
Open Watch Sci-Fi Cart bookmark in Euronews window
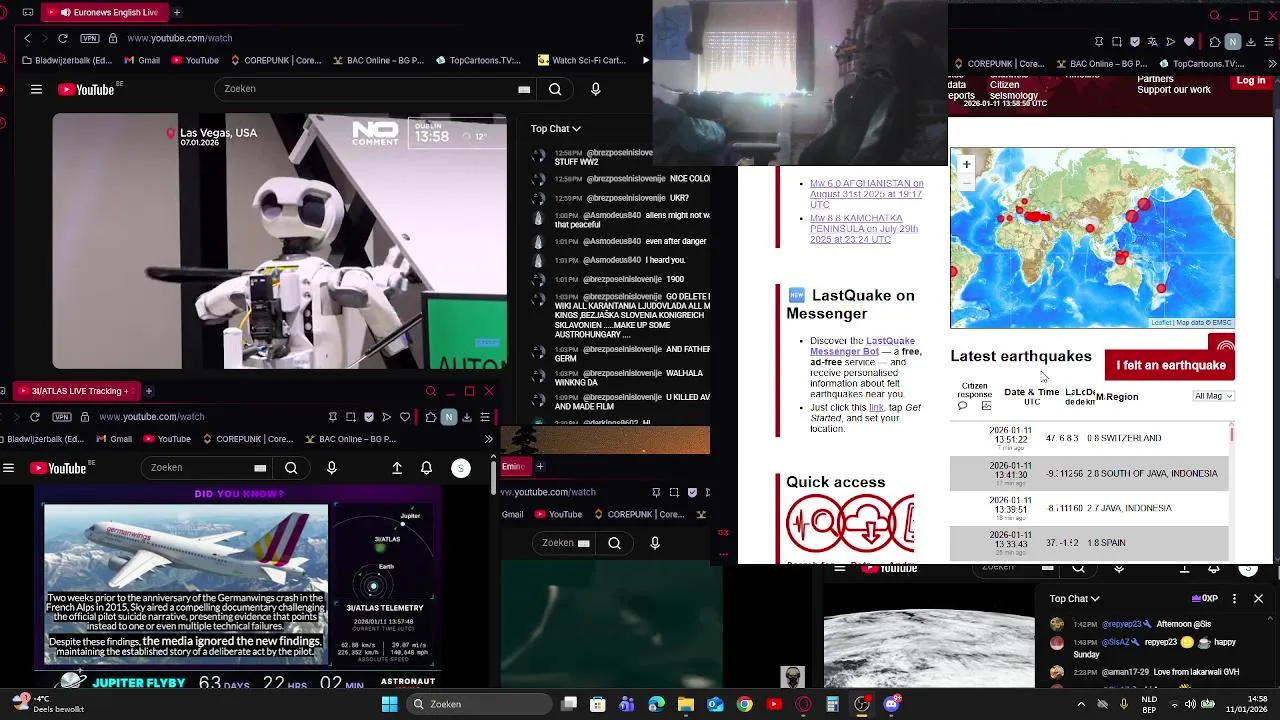coord(581,60)
